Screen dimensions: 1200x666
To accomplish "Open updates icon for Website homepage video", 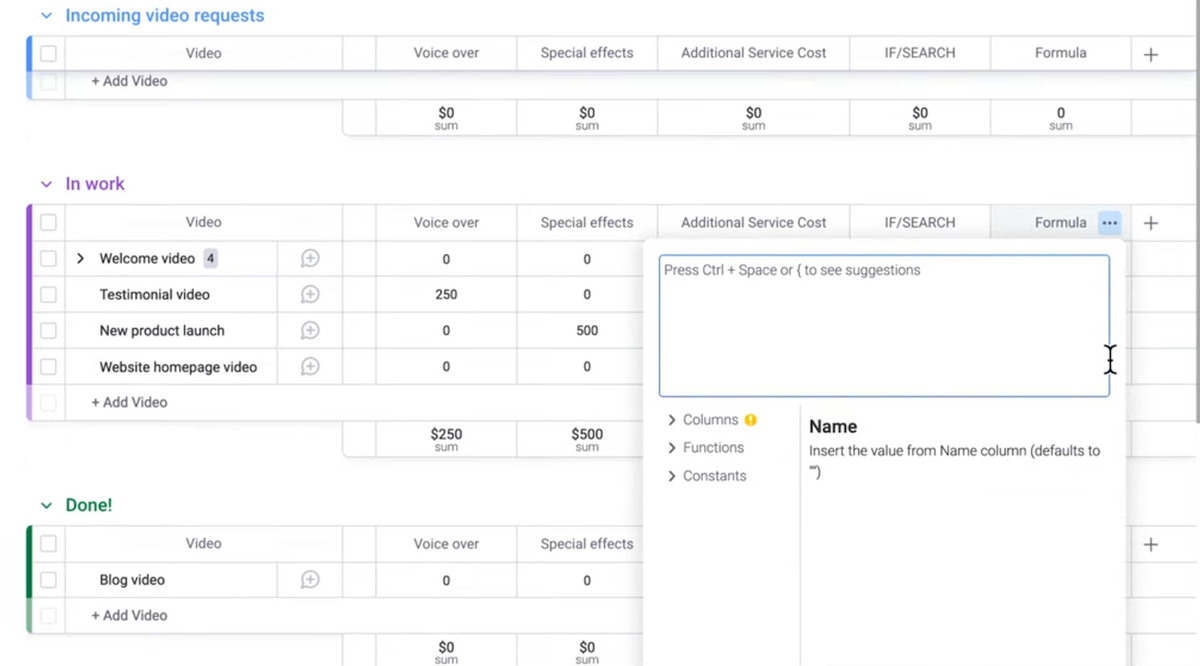I will [x=310, y=367].
